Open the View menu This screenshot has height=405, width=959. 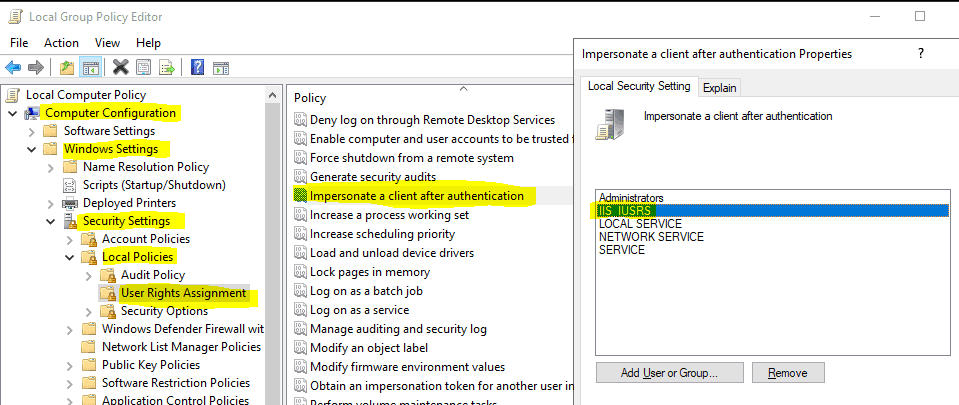coord(107,42)
